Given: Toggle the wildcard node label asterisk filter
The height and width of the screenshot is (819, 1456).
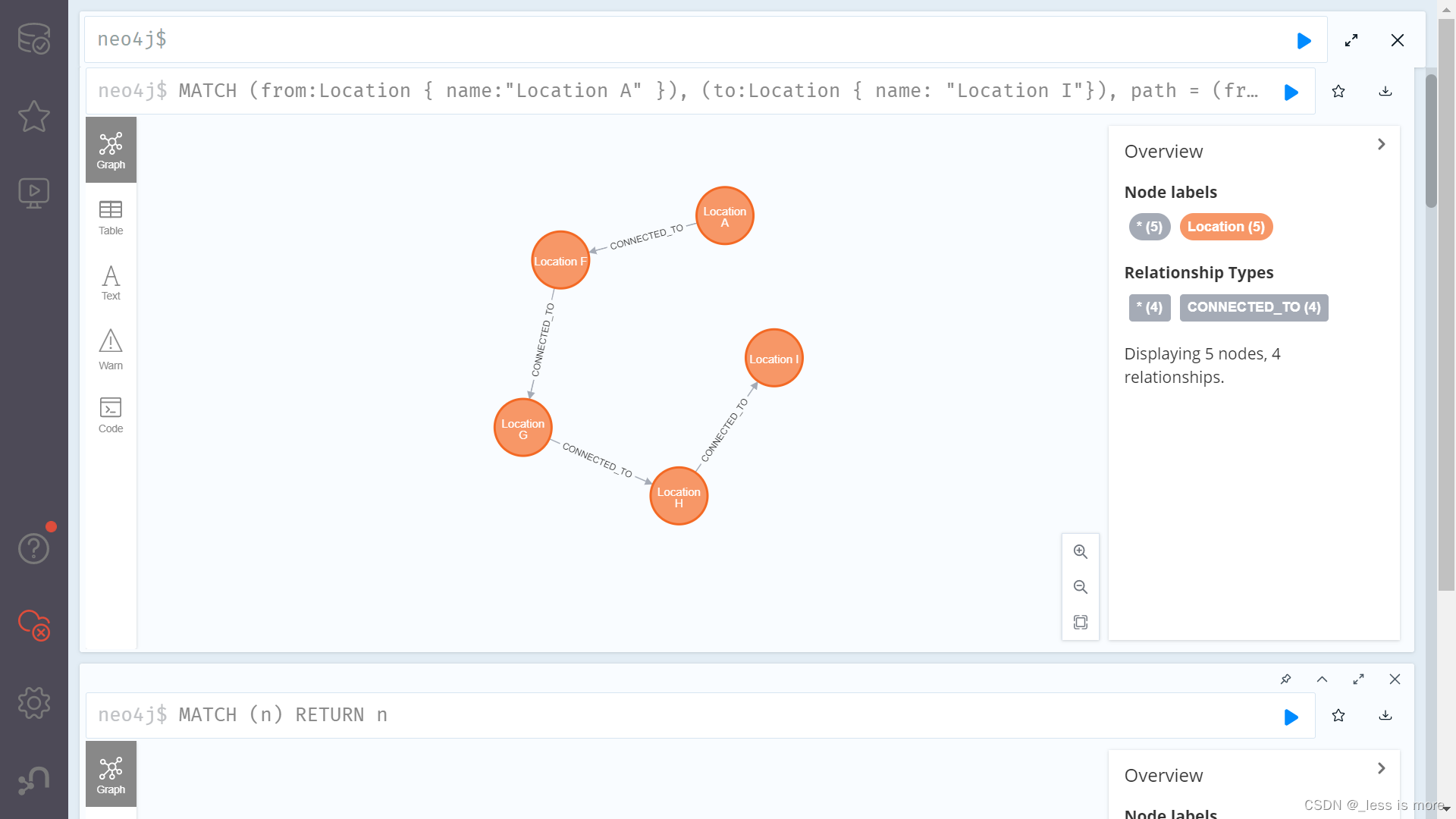Looking at the screenshot, I should [x=1149, y=226].
